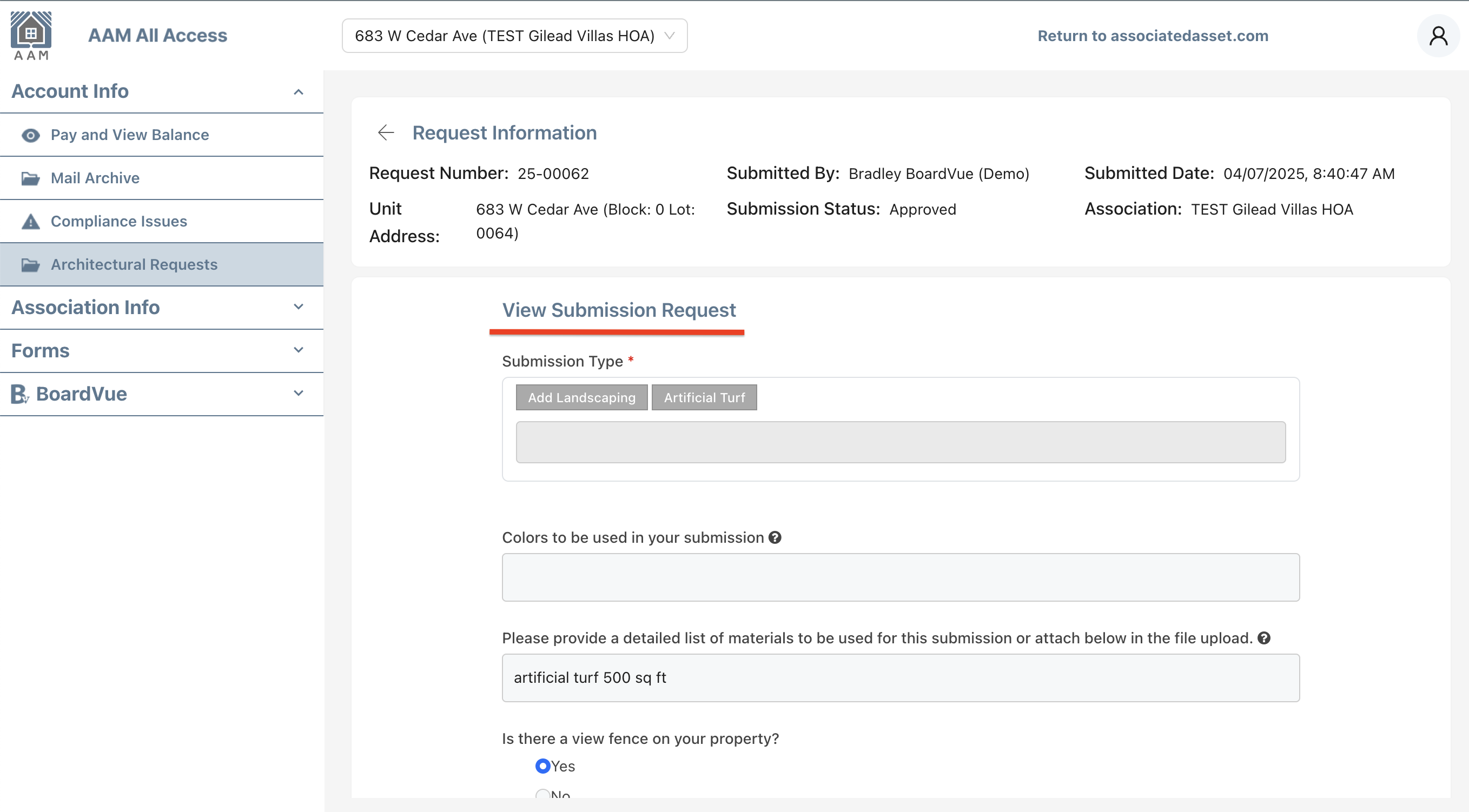This screenshot has width=1469, height=812.
Task: Click the Colors to be used input field
Action: pos(901,577)
